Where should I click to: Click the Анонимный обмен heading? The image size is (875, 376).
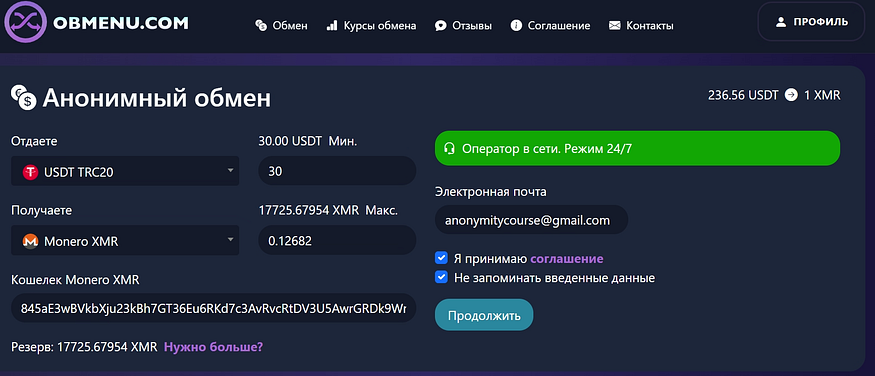[157, 99]
